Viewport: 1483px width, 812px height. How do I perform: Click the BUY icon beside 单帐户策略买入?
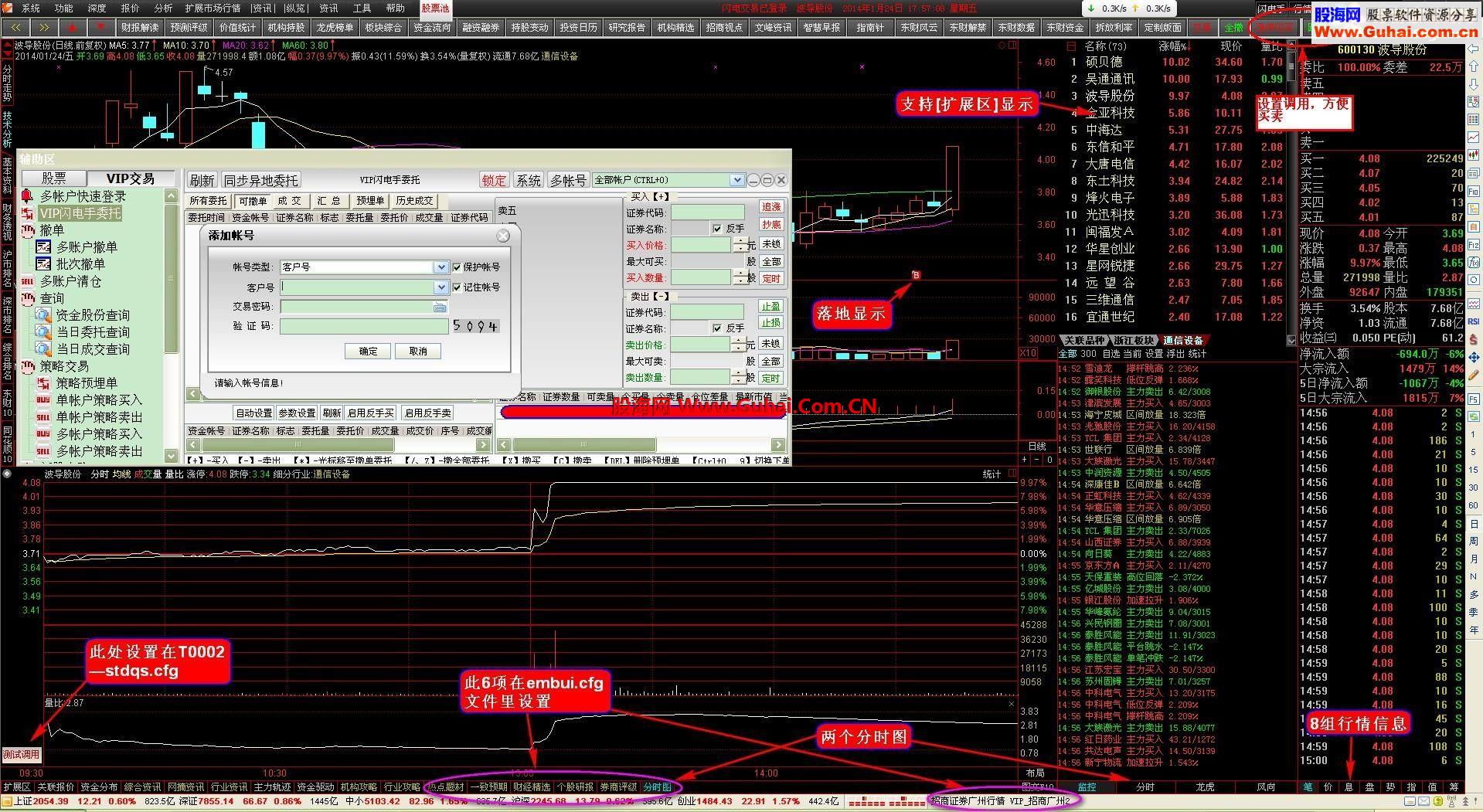pyautogui.click(x=44, y=400)
